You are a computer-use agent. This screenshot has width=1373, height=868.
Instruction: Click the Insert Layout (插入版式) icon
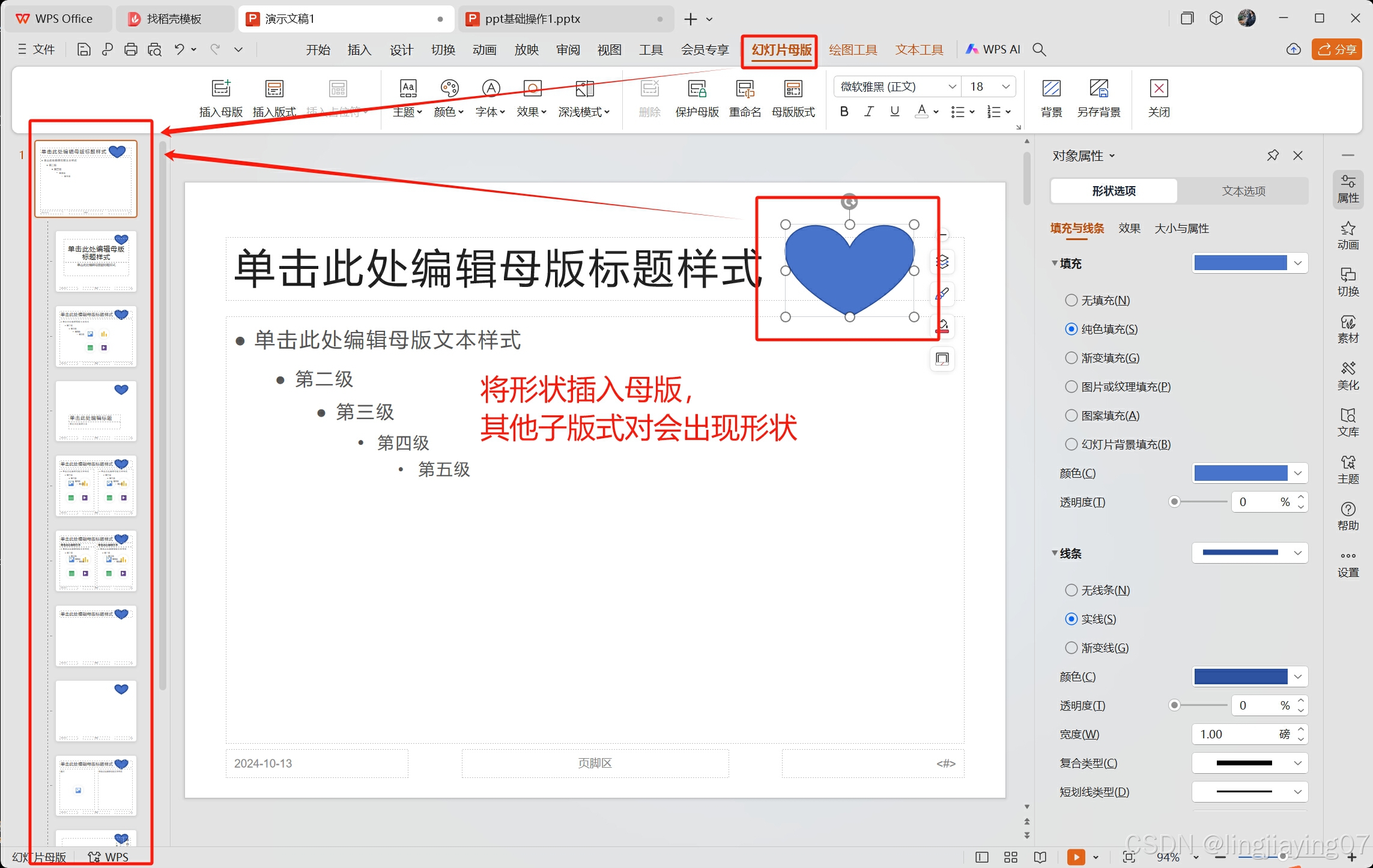click(x=274, y=89)
